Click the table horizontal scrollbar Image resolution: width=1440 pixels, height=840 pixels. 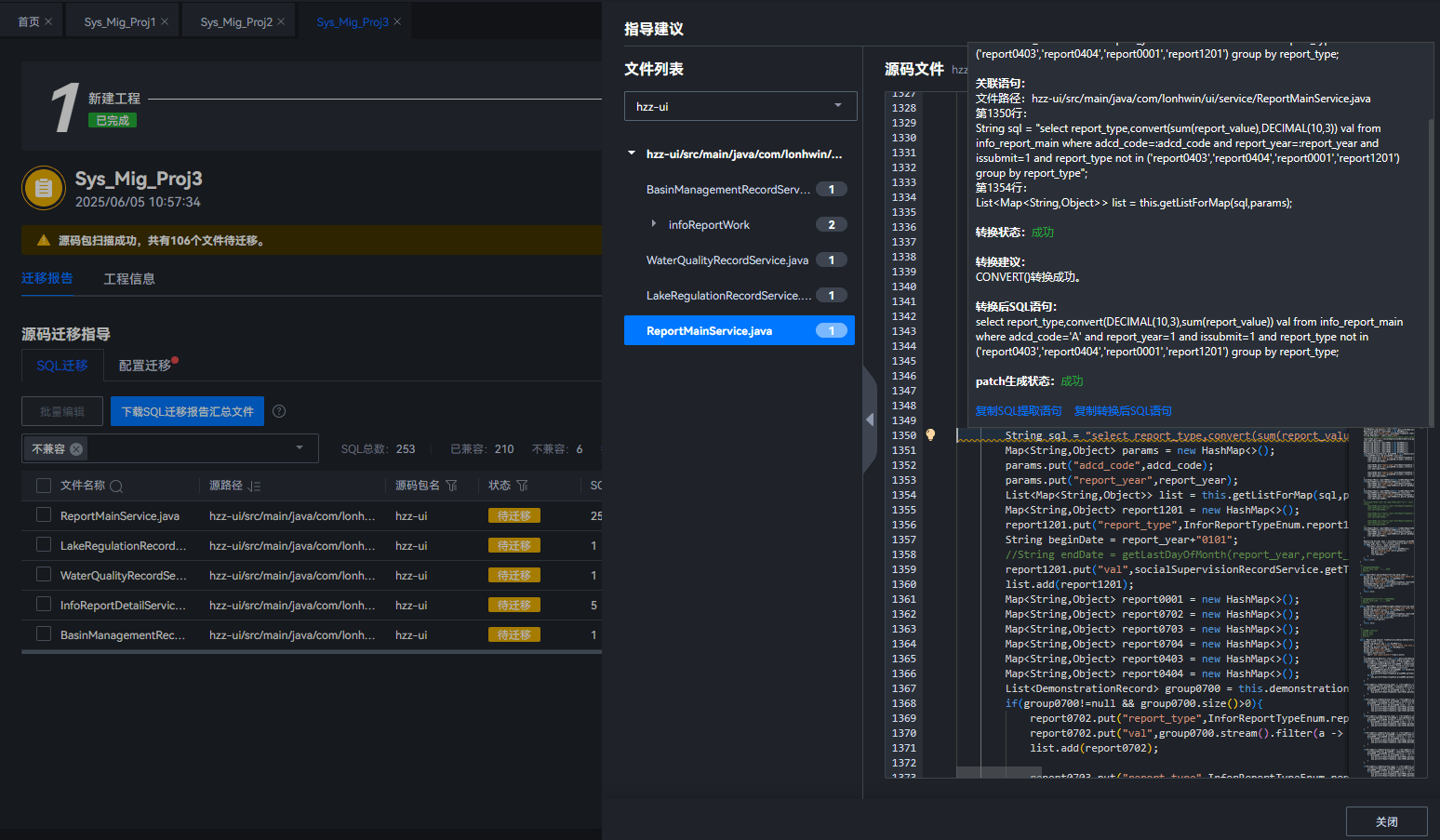pos(312,651)
